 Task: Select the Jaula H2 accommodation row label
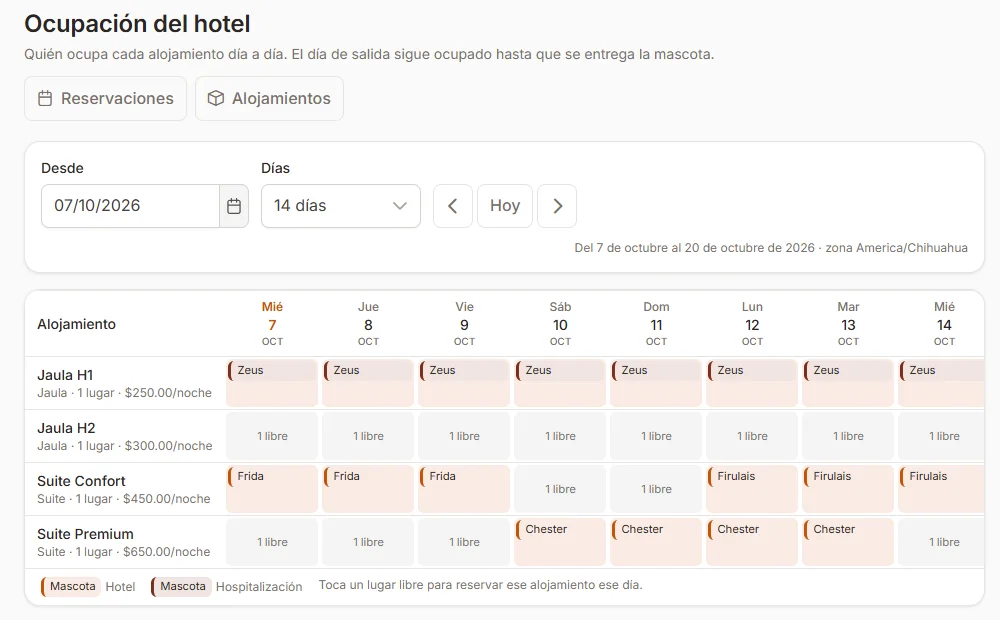click(x=124, y=436)
